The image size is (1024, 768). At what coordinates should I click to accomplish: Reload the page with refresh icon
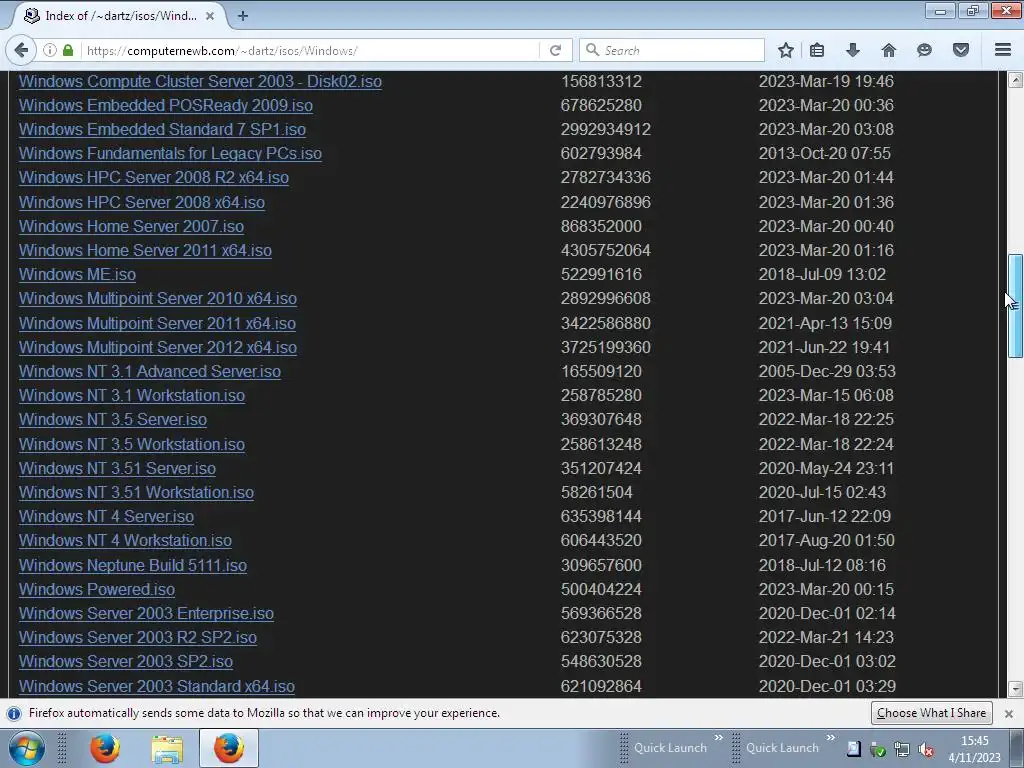pos(555,50)
